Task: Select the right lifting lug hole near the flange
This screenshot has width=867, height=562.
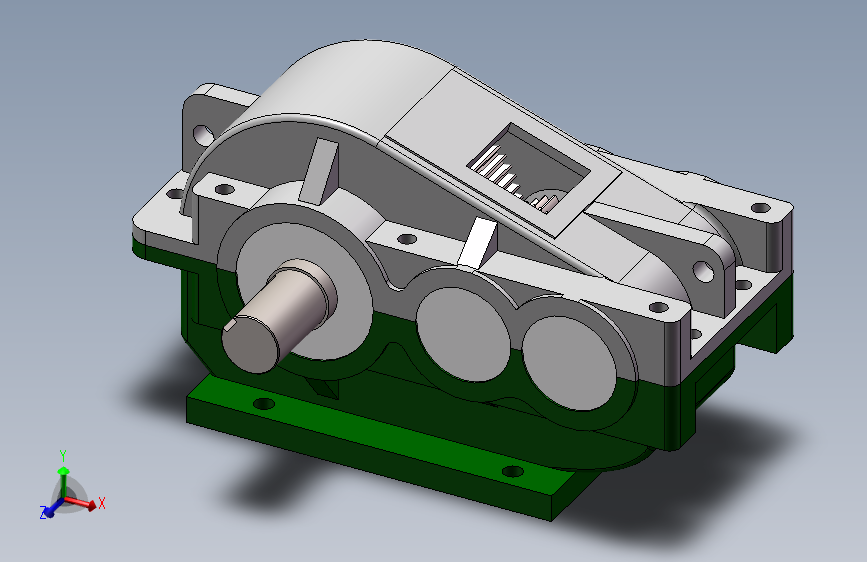Action: tap(703, 272)
